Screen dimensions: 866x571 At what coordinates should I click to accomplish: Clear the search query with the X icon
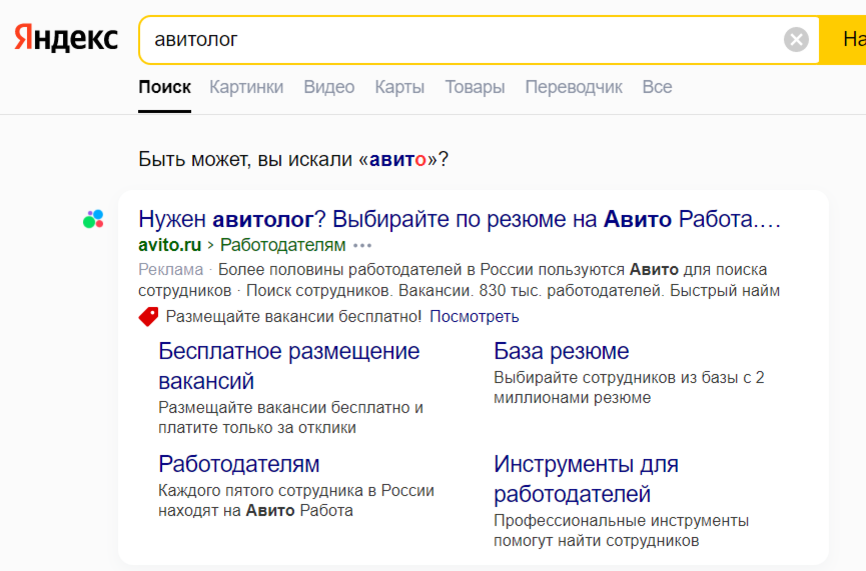click(x=796, y=40)
